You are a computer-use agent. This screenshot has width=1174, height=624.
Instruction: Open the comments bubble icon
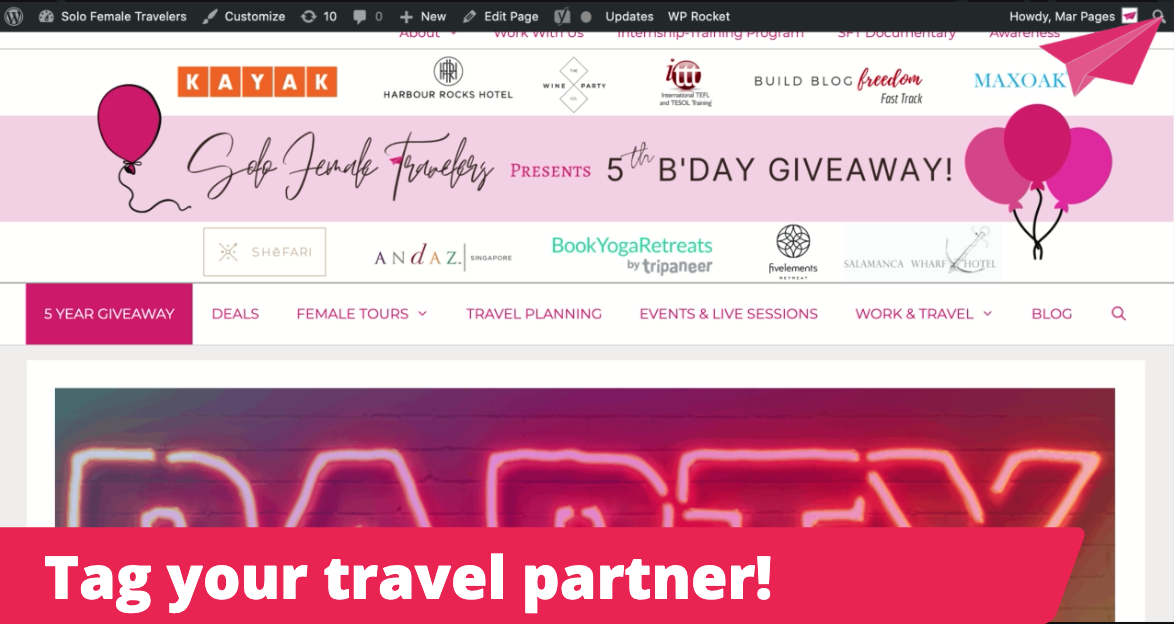coord(368,16)
